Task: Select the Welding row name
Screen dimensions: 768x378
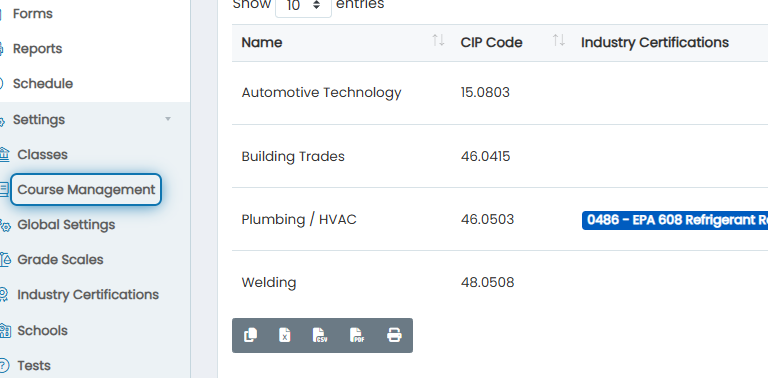Action: pyautogui.click(x=269, y=283)
